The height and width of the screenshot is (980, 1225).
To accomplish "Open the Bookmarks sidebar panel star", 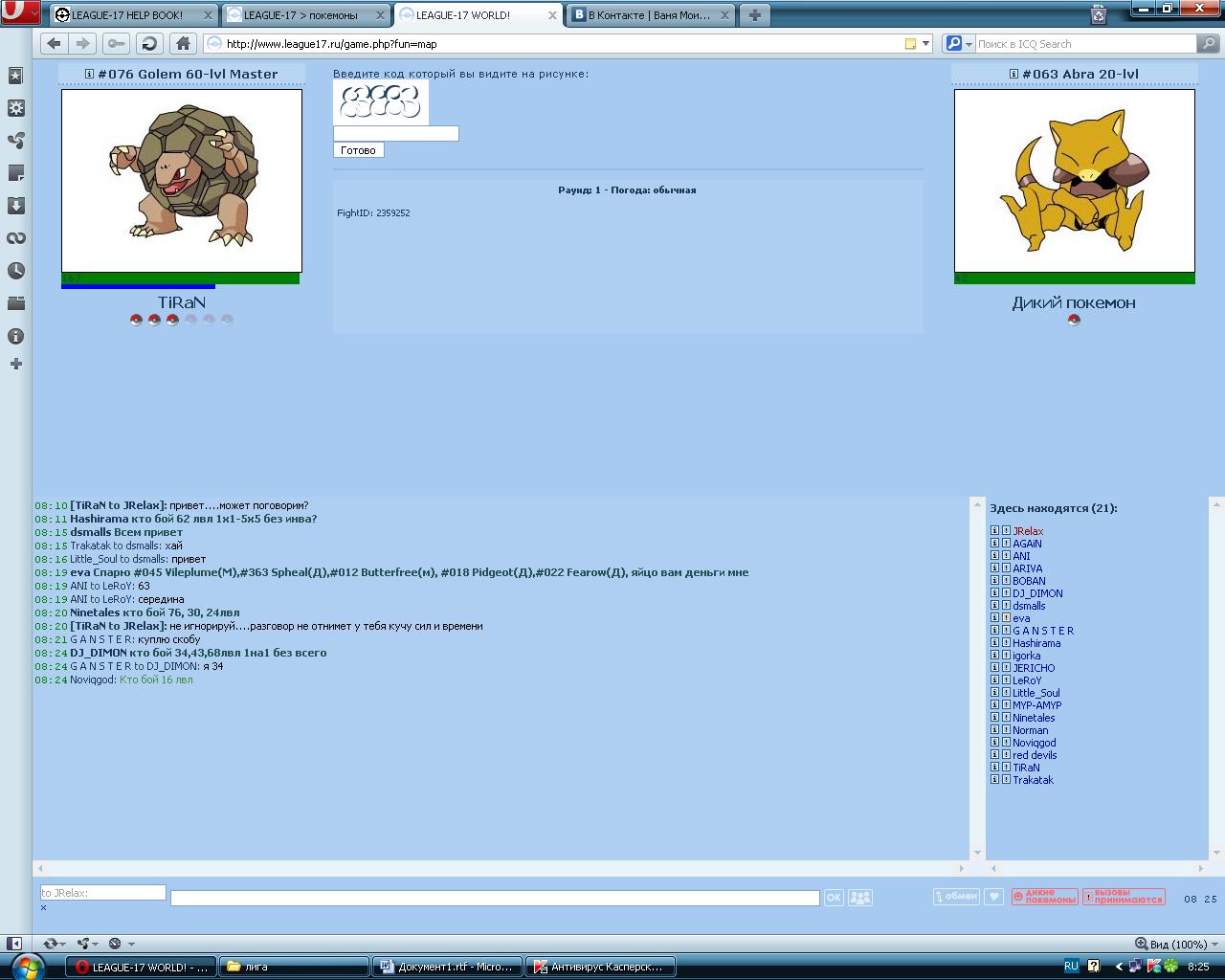I will [x=15, y=76].
